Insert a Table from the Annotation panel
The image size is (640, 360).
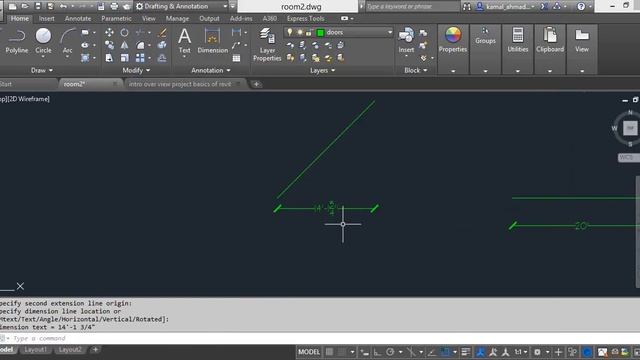(236, 58)
